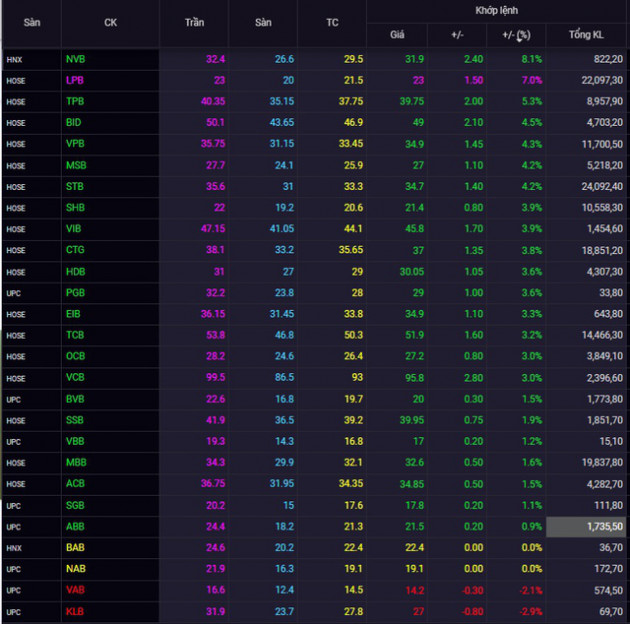Open the MSB ticker row
The width and height of the screenshot is (630, 624).
76,165
